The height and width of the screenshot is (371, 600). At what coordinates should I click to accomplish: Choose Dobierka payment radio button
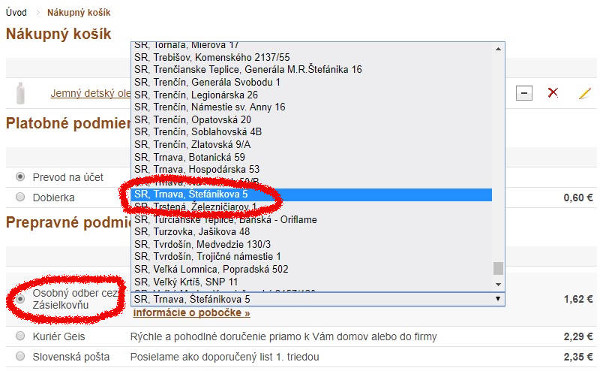[x=20, y=197]
